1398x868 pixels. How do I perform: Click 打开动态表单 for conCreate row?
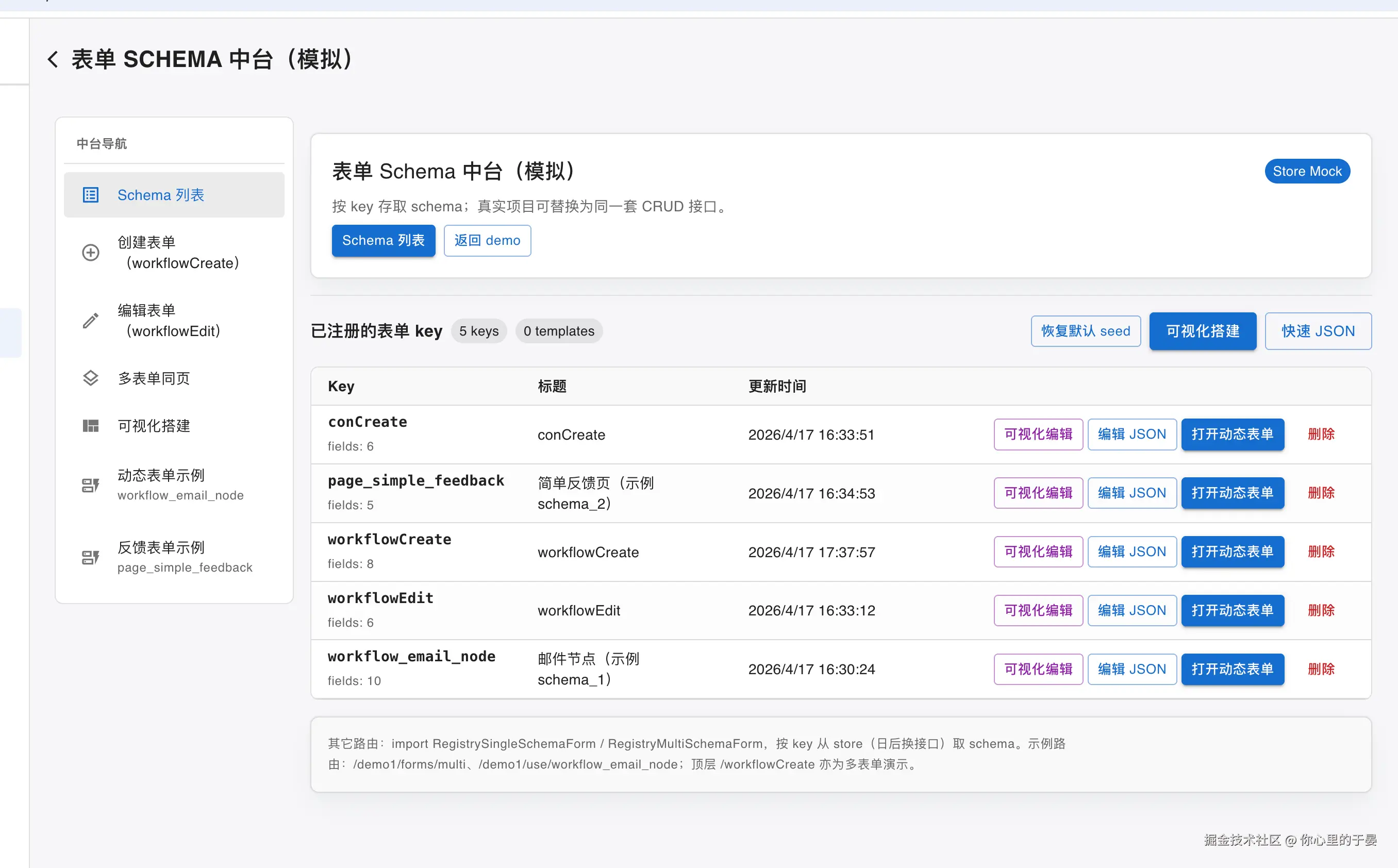click(1233, 435)
